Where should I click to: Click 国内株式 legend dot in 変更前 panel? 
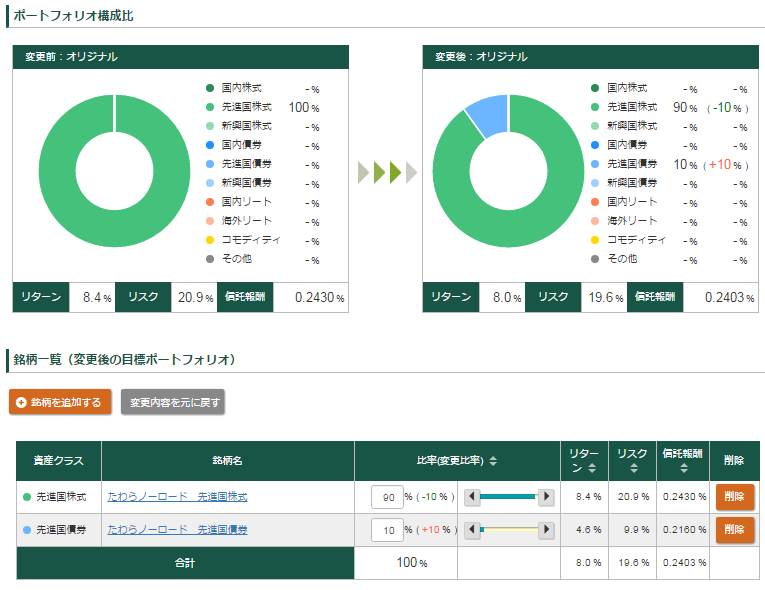pos(210,88)
